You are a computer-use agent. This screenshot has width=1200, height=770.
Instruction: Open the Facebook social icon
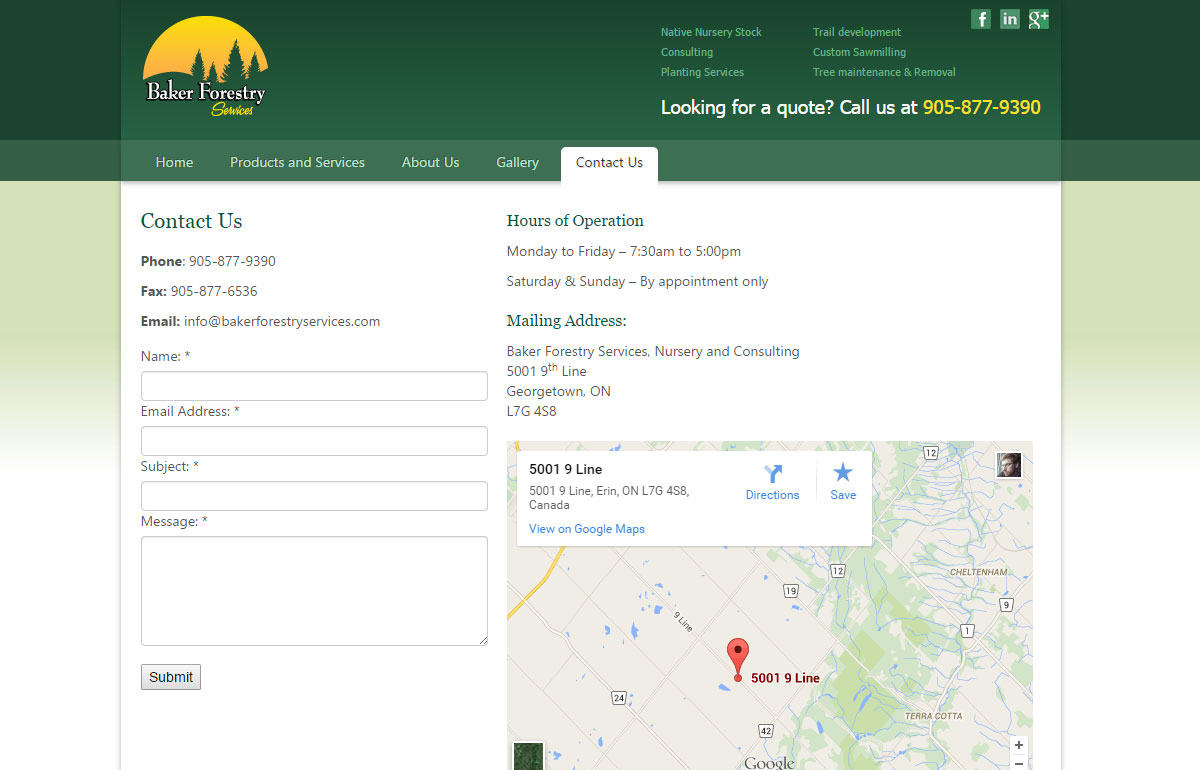[x=981, y=19]
